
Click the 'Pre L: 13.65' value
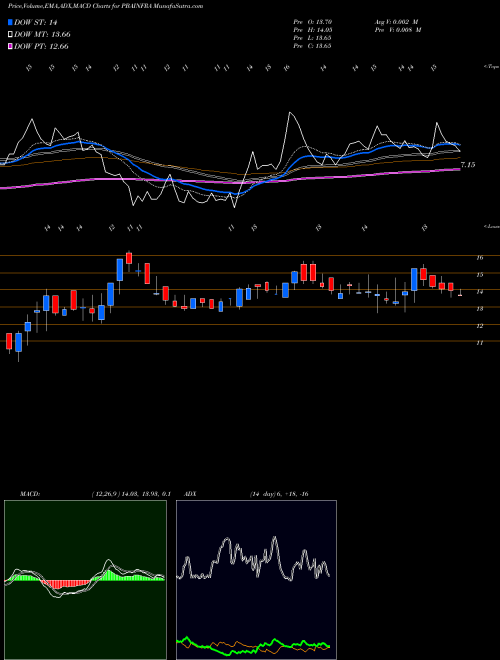tap(313, 38)
